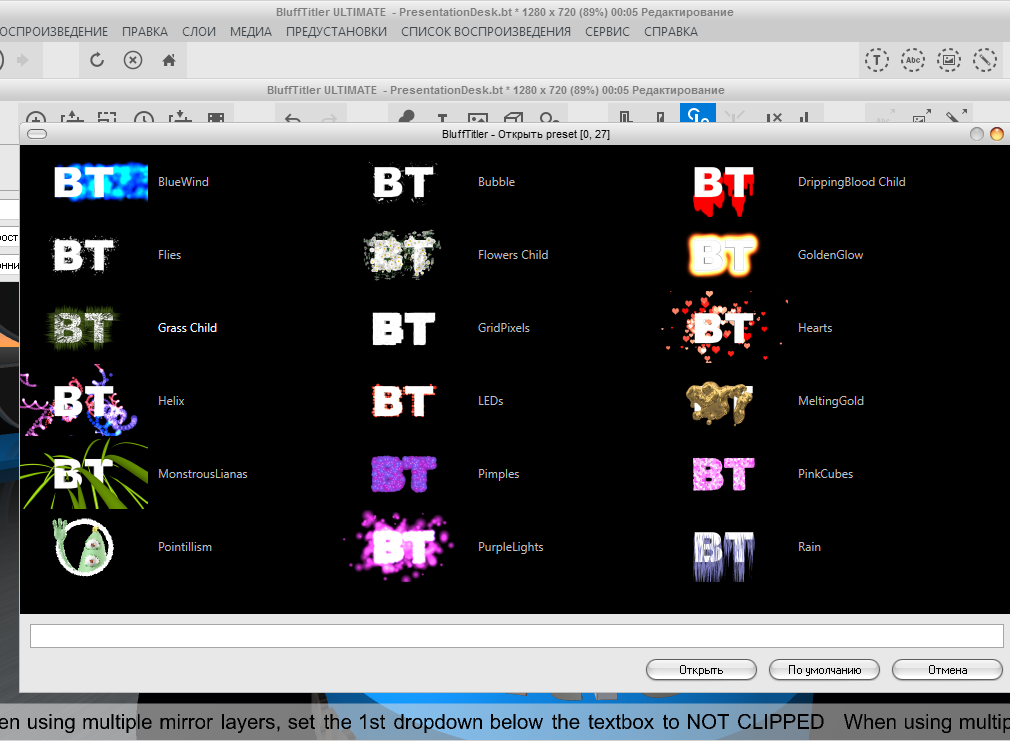Click the 3D box layer toolbar icon
Image resolution: width=1010 pixels, height=741 pixels.
click(x=513, y=118)
